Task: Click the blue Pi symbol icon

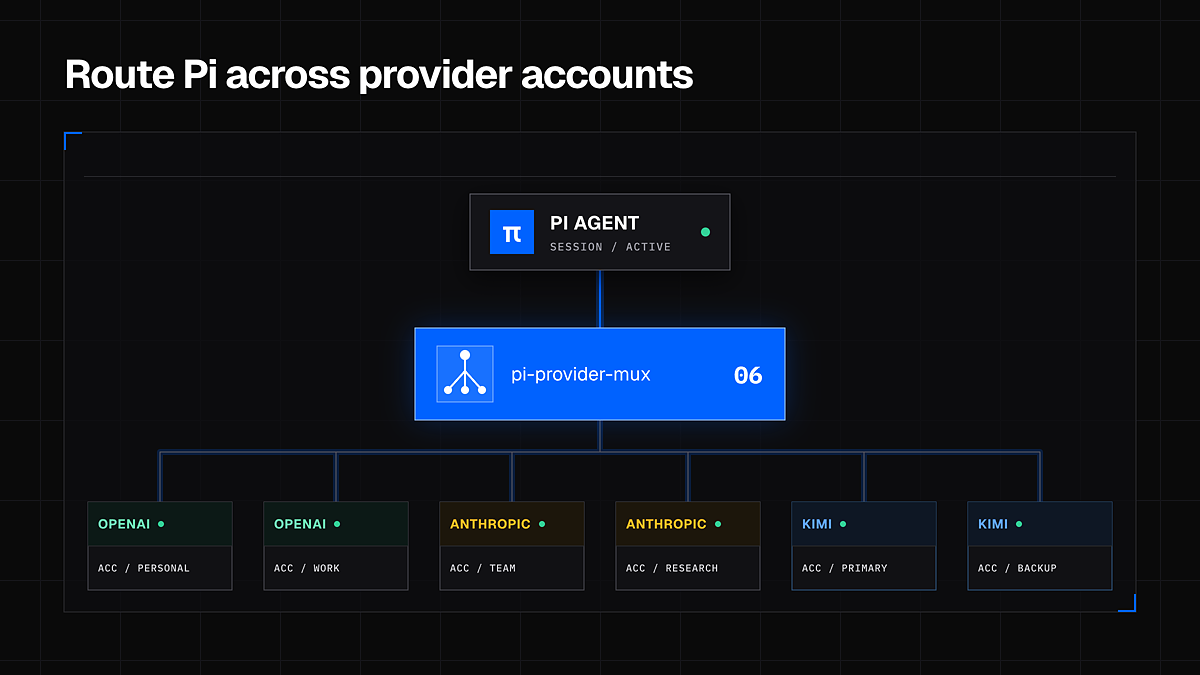Action: [512, 232]
